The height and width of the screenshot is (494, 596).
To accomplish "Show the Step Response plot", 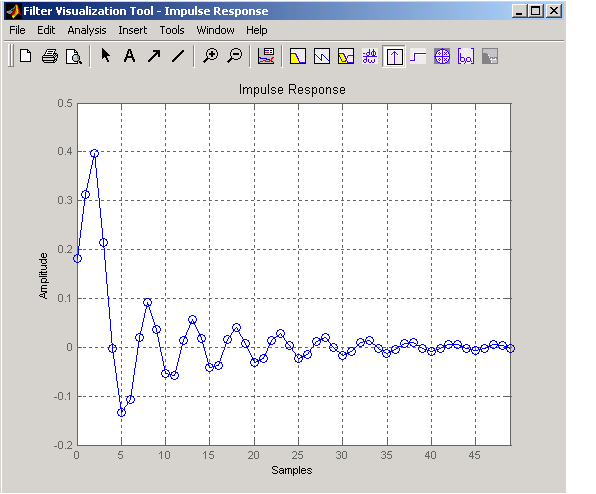I will point(418,56).
